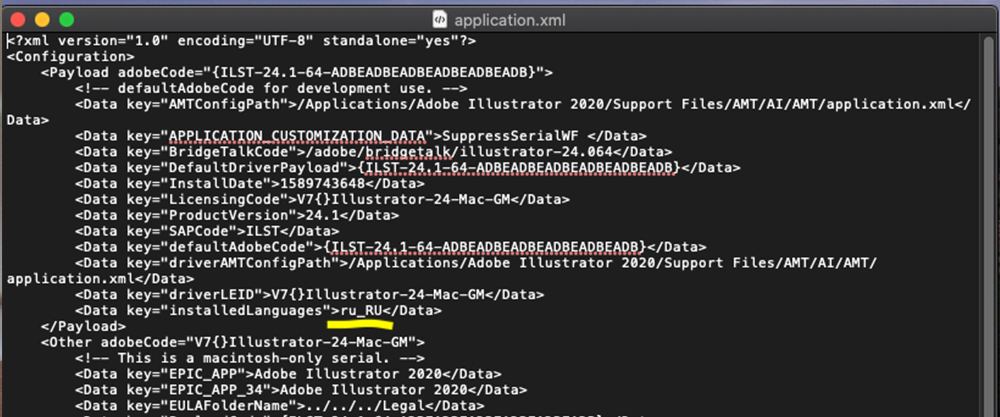Viewport: 1000px width, 417px height.
Task: Click the LicensingCode data line
Action: (x=323, y=200)
